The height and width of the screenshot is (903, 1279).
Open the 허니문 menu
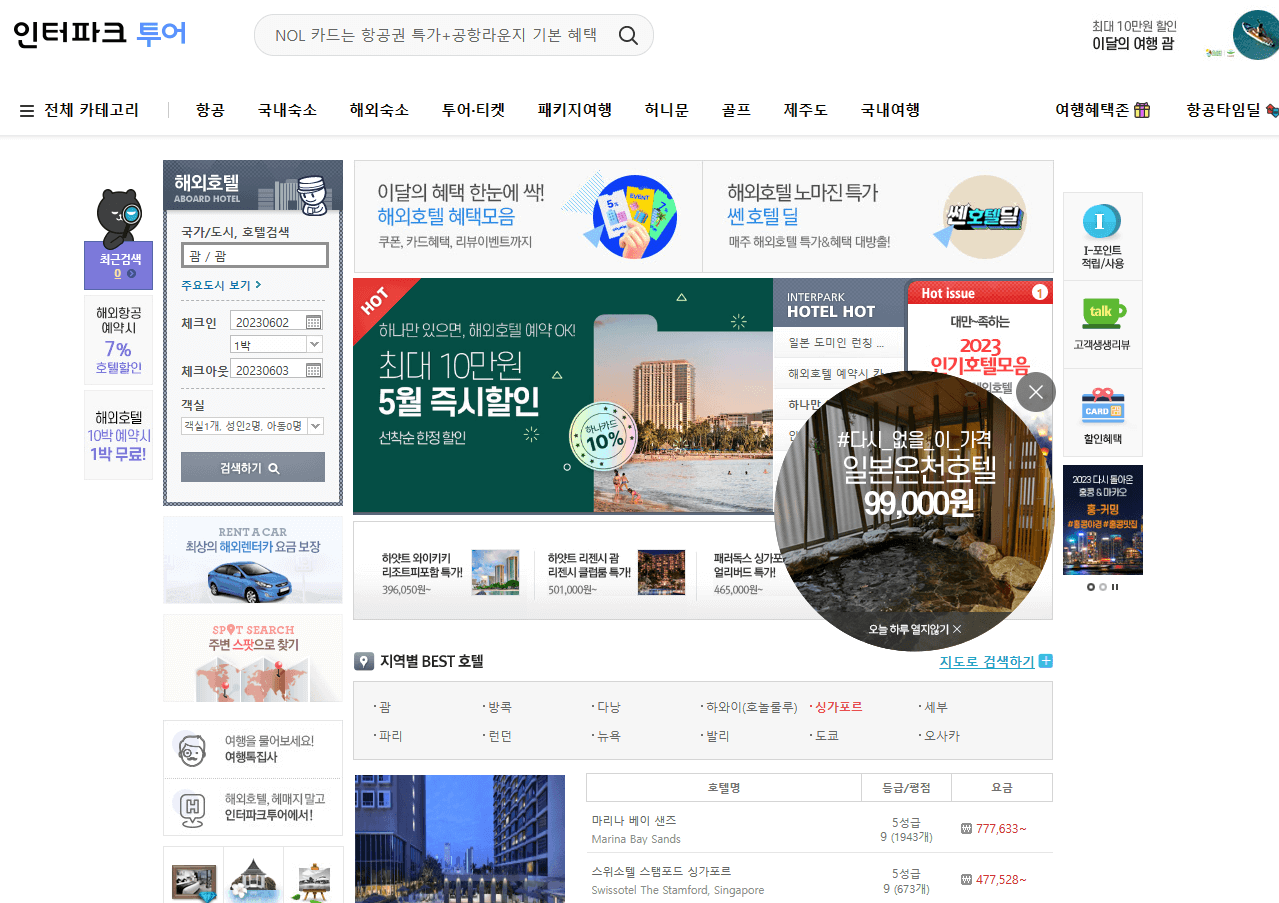pos(667,110)
